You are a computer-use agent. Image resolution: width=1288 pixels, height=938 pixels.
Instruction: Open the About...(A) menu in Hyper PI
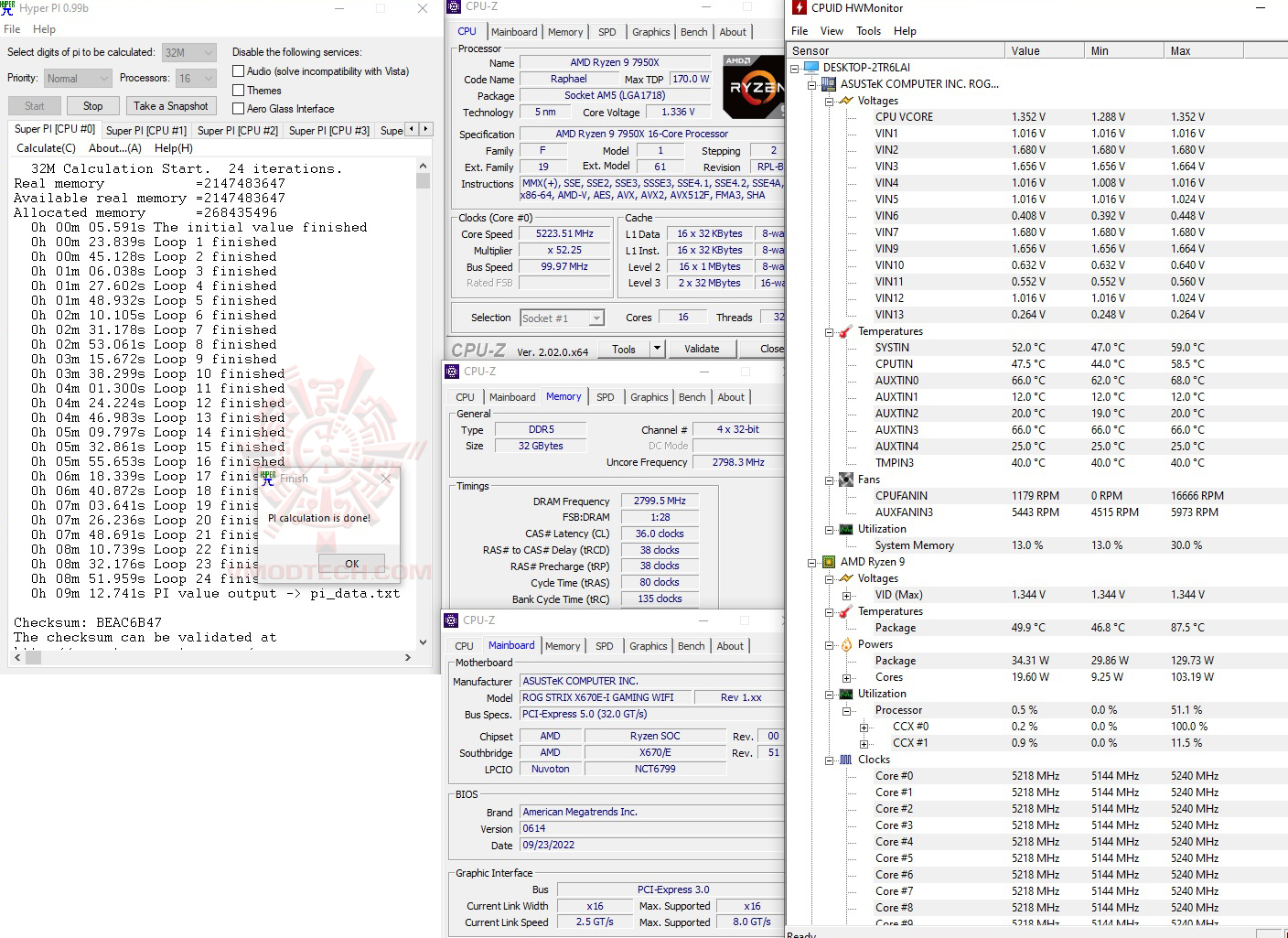click(115, 148)
